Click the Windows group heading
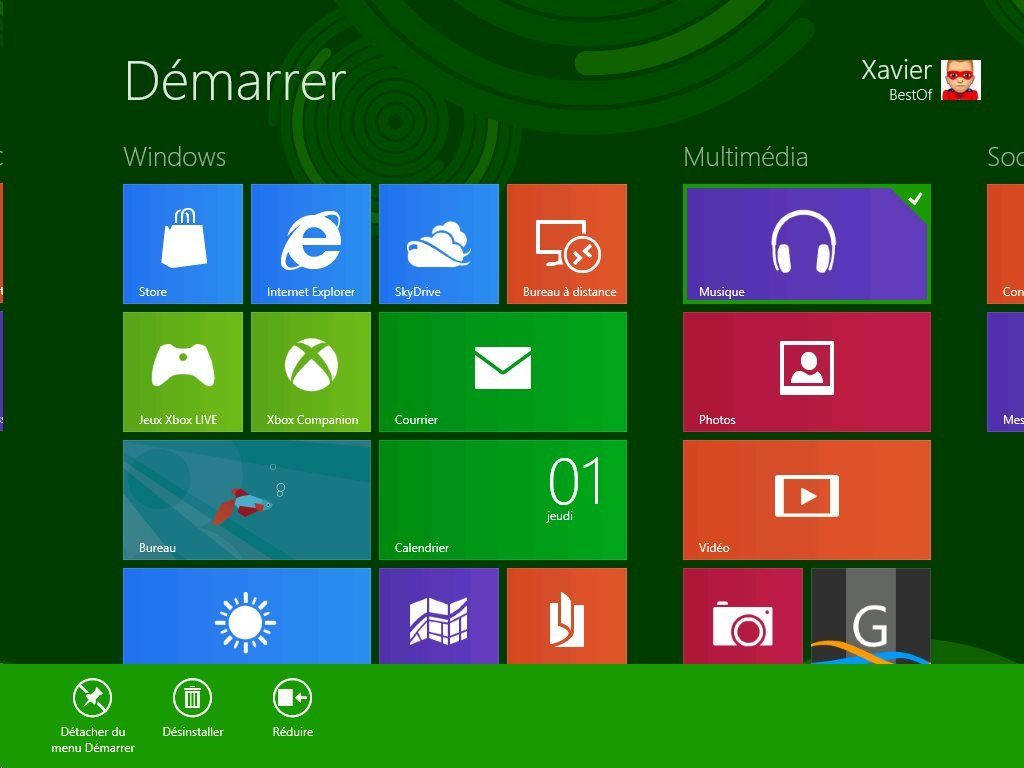This screenshot has width=1024, height=768. click(174, 157)
